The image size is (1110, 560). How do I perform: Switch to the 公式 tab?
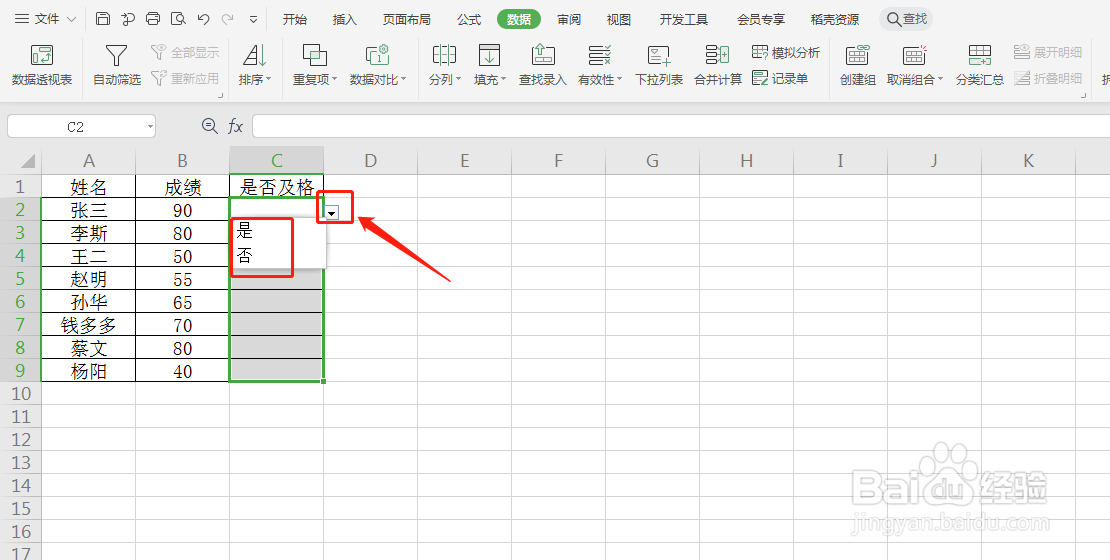click(x=469, y=19)
